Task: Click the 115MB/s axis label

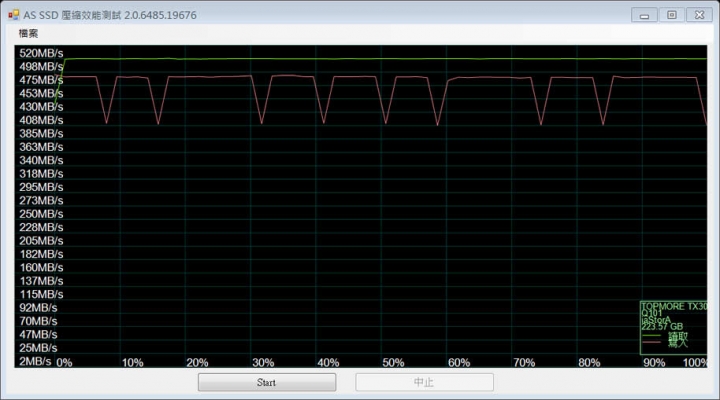Action: click(41, 294)
